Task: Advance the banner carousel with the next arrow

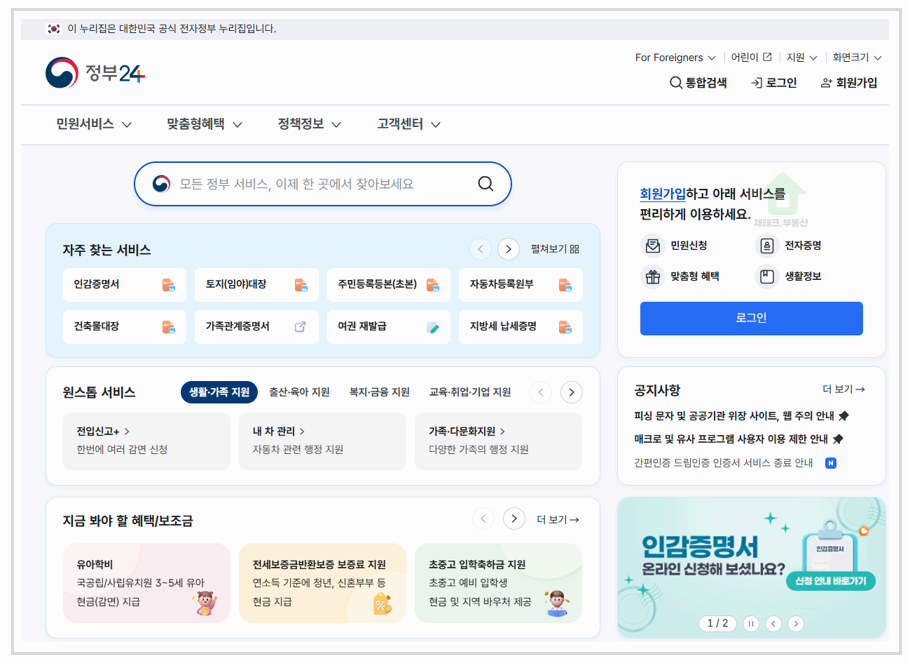Action: (x=796, y=623)
